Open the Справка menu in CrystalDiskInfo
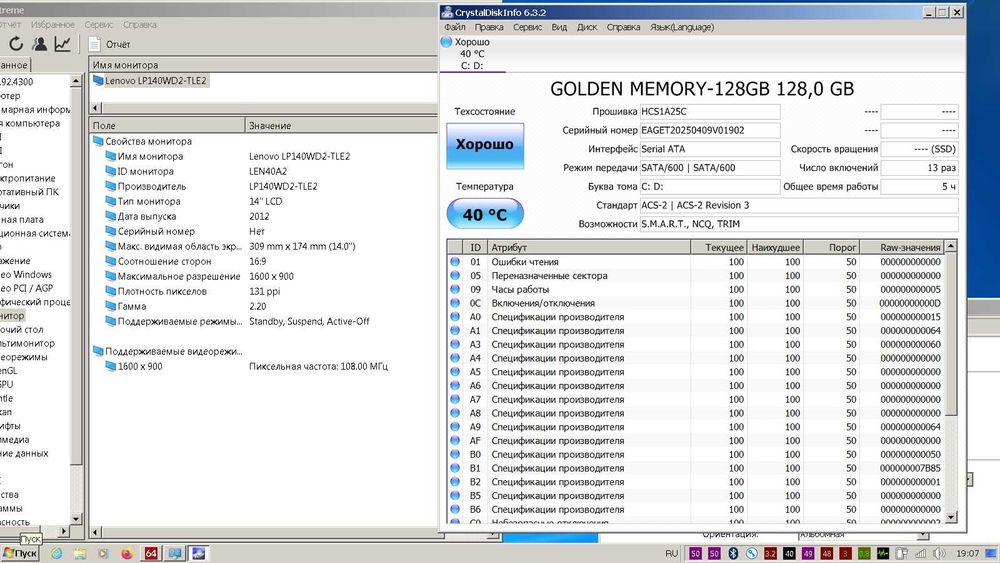1000x563 pixels. point(623,27)
